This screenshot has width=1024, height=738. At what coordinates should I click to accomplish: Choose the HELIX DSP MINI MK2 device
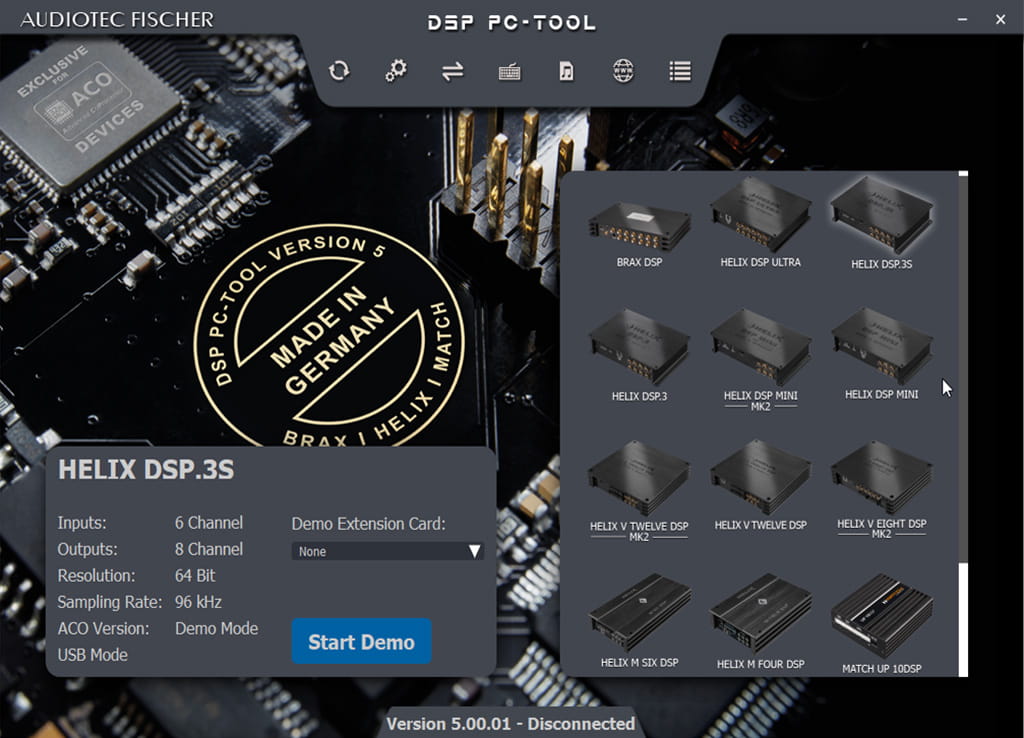[x=760, y=360]
